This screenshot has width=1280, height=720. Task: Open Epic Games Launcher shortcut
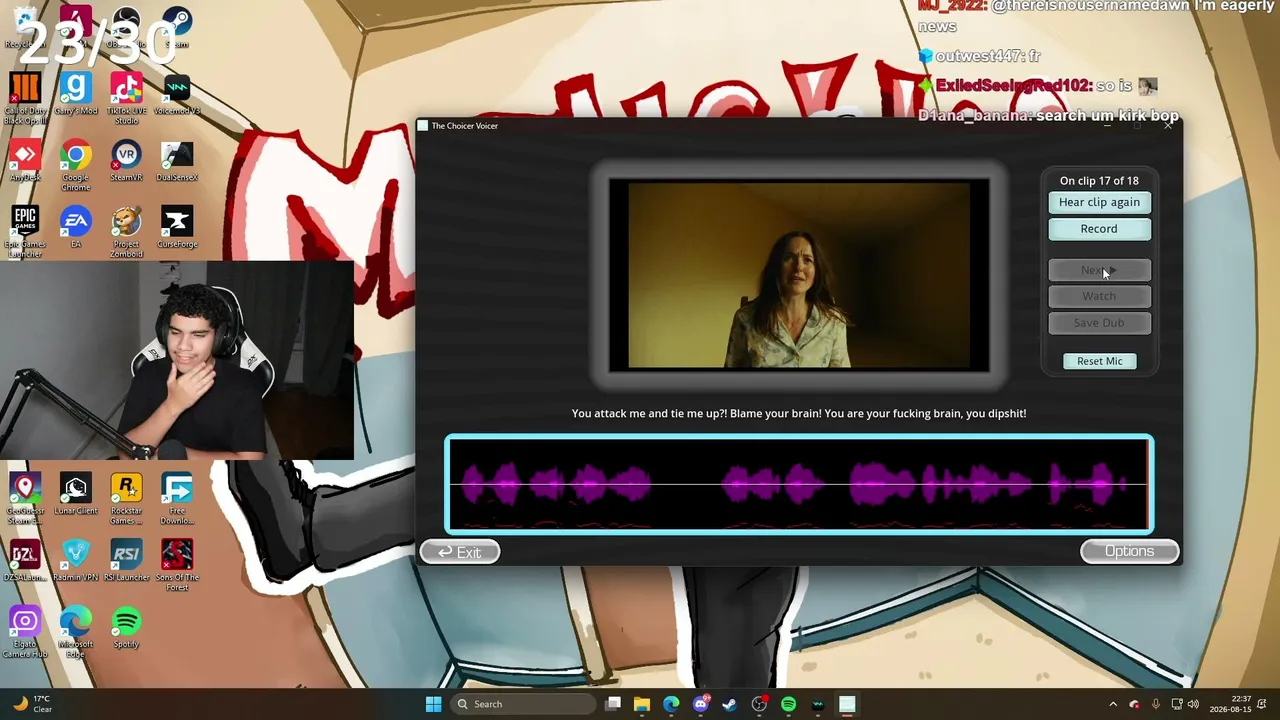tap(25, 232)
